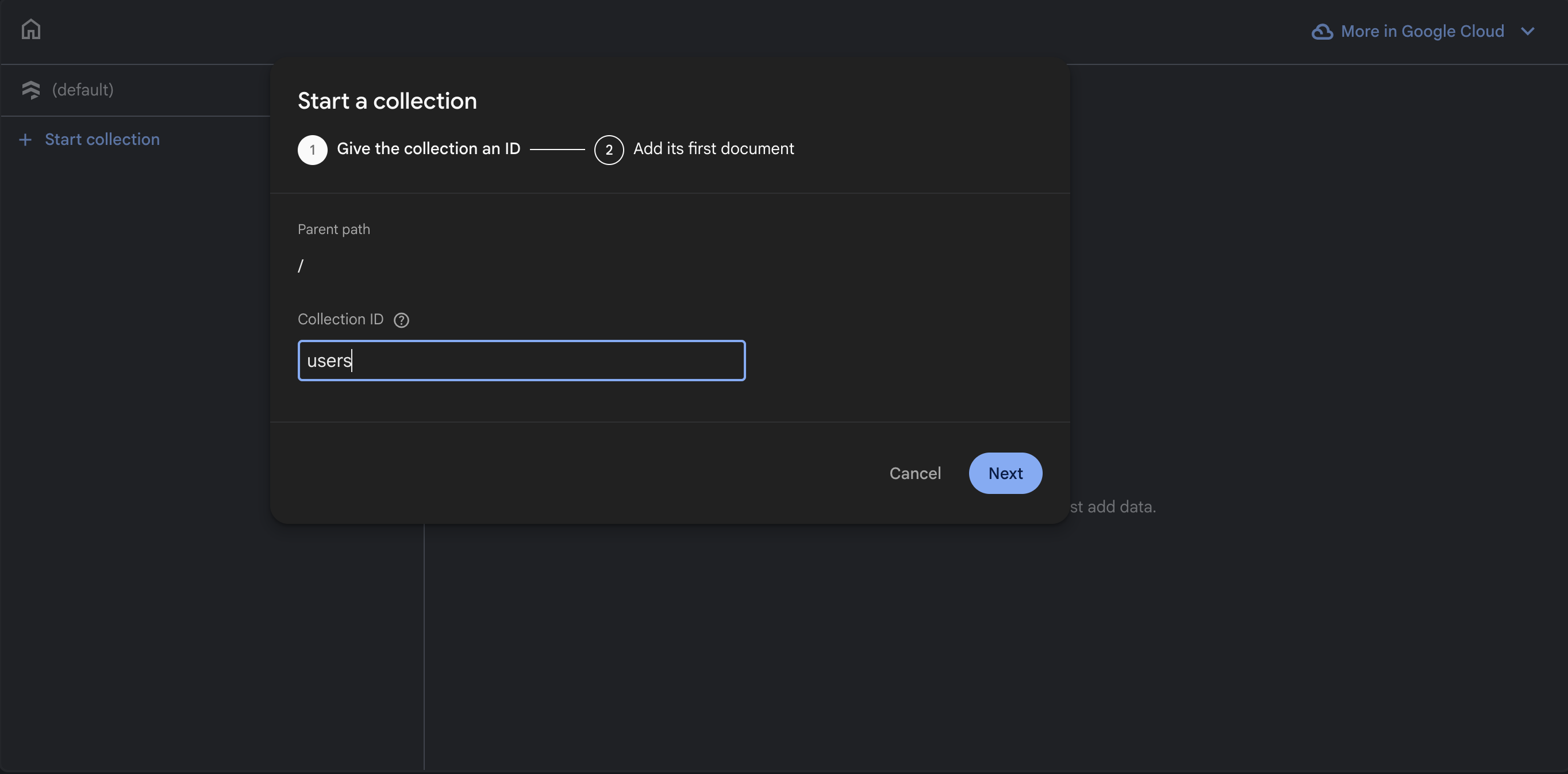Open More in Google Cloud
1568x774 pixels.
[1422, 31]
